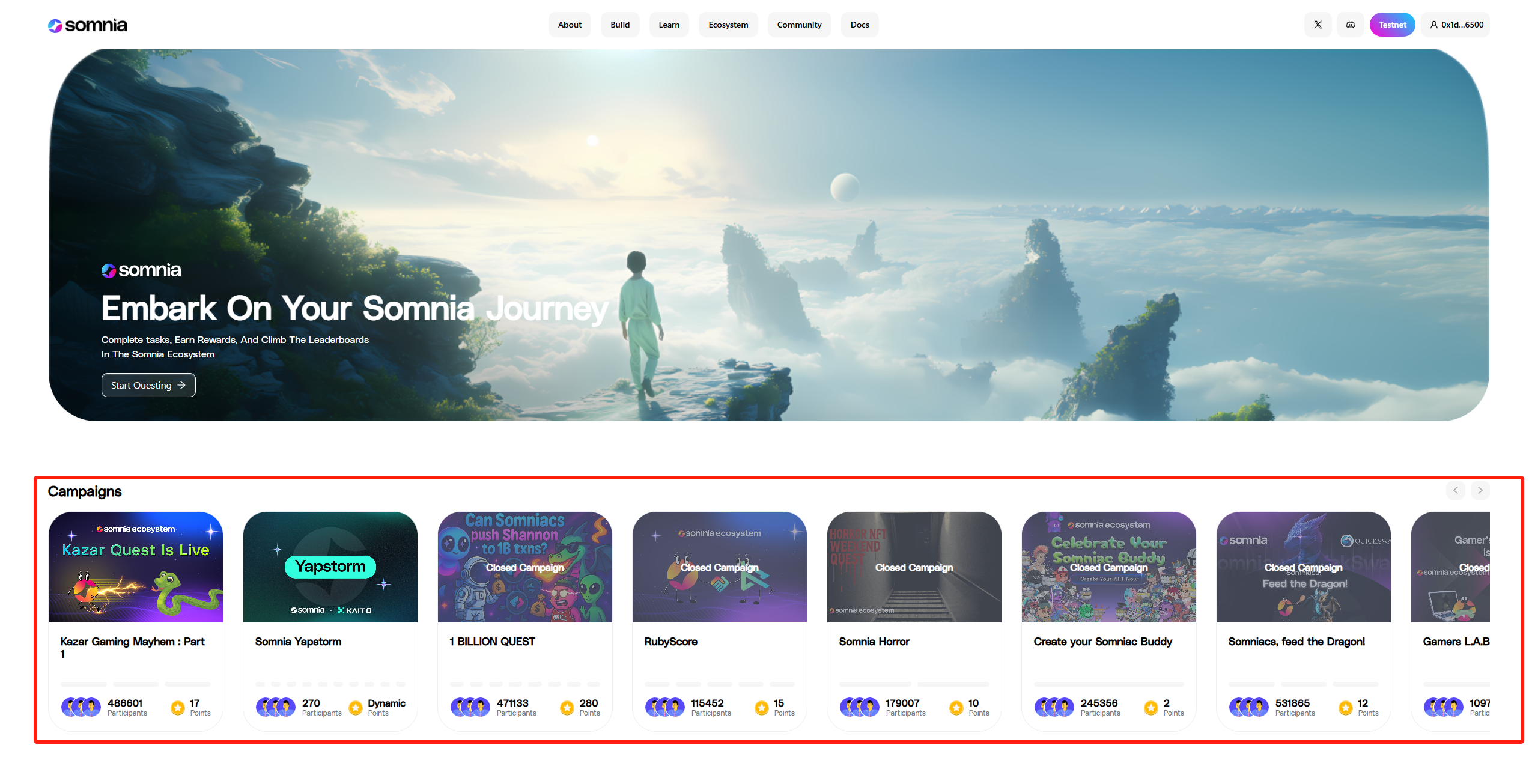Click Kazar Gaming Mayhem points star icon
This screenshot has height=784, width=1538.
pyautogui.click(x=178, y=708)
